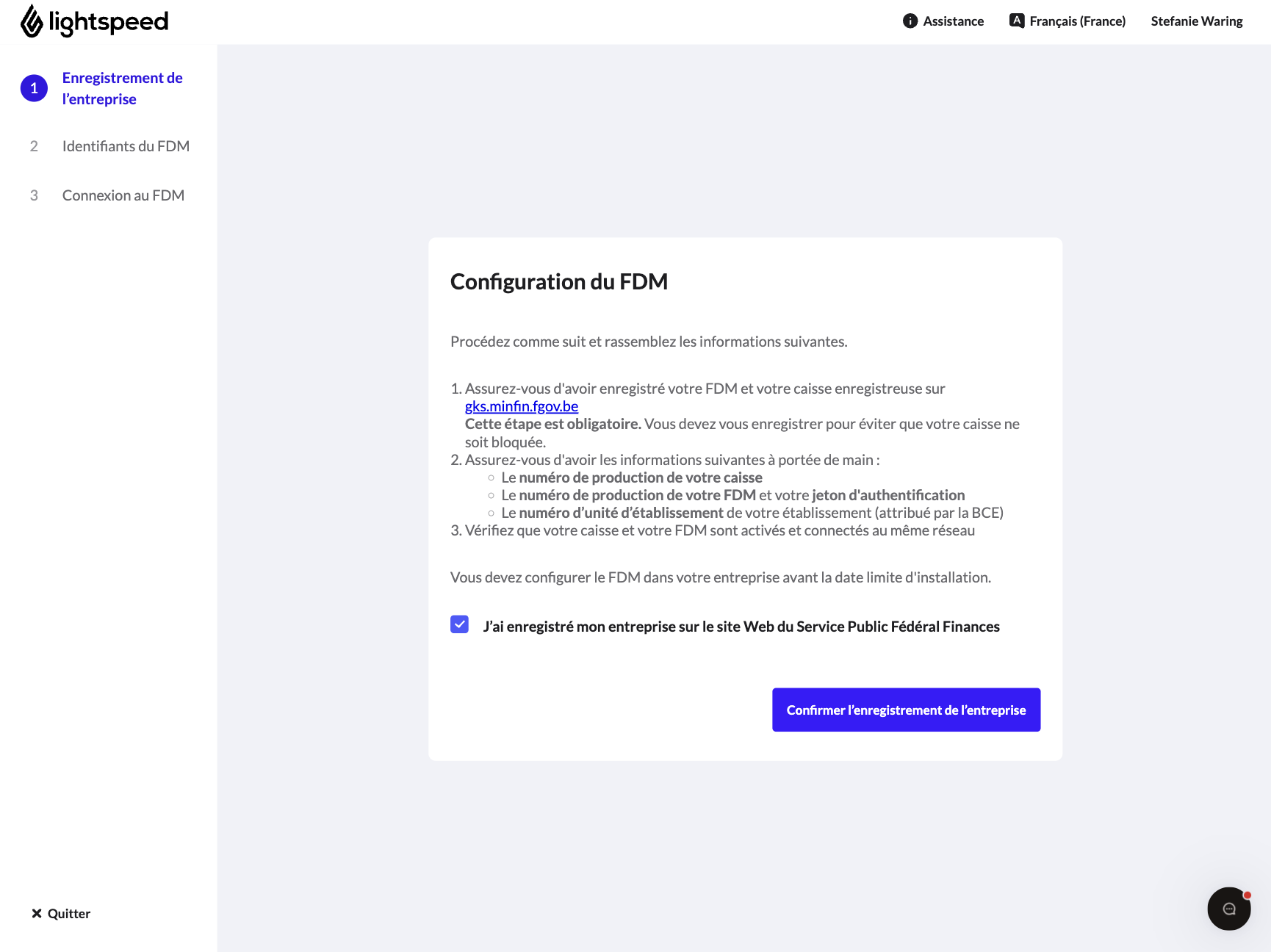1271x952 pixels.
Task: Open the Français (France) language selector
Action: click(x=1067, y=21)
